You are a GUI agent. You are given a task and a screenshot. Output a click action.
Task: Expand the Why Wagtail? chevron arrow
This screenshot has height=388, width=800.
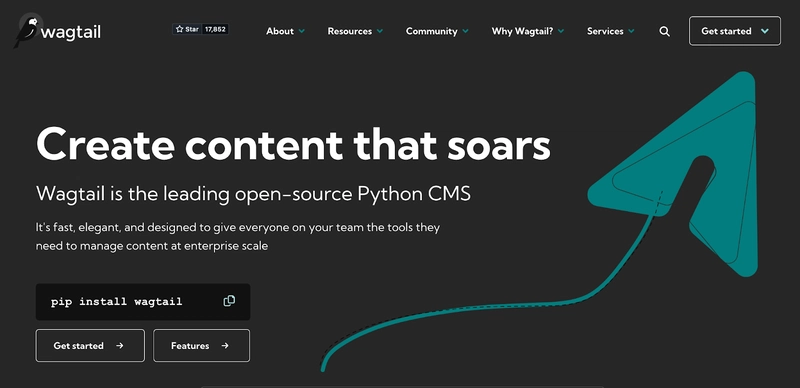pos(561,31)
